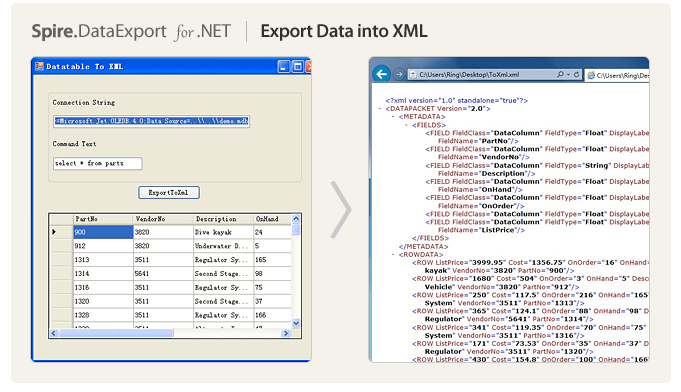This screenshot has height=392, width=681.
Task: Click the closing </FIELDS> tag
Action: pyautogui.click(x=430, y=238)
